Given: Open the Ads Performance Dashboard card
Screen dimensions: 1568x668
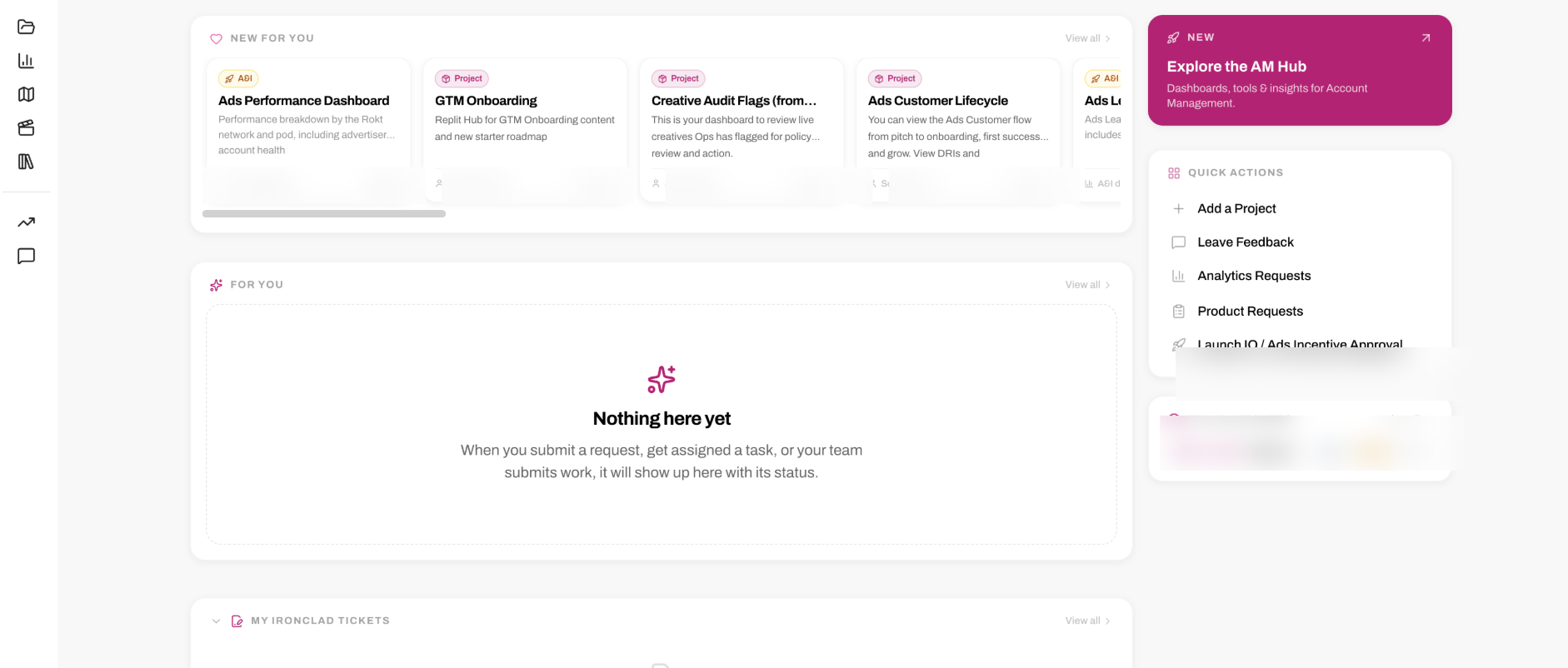Looking at the screenshot, I should click(308, 129).
